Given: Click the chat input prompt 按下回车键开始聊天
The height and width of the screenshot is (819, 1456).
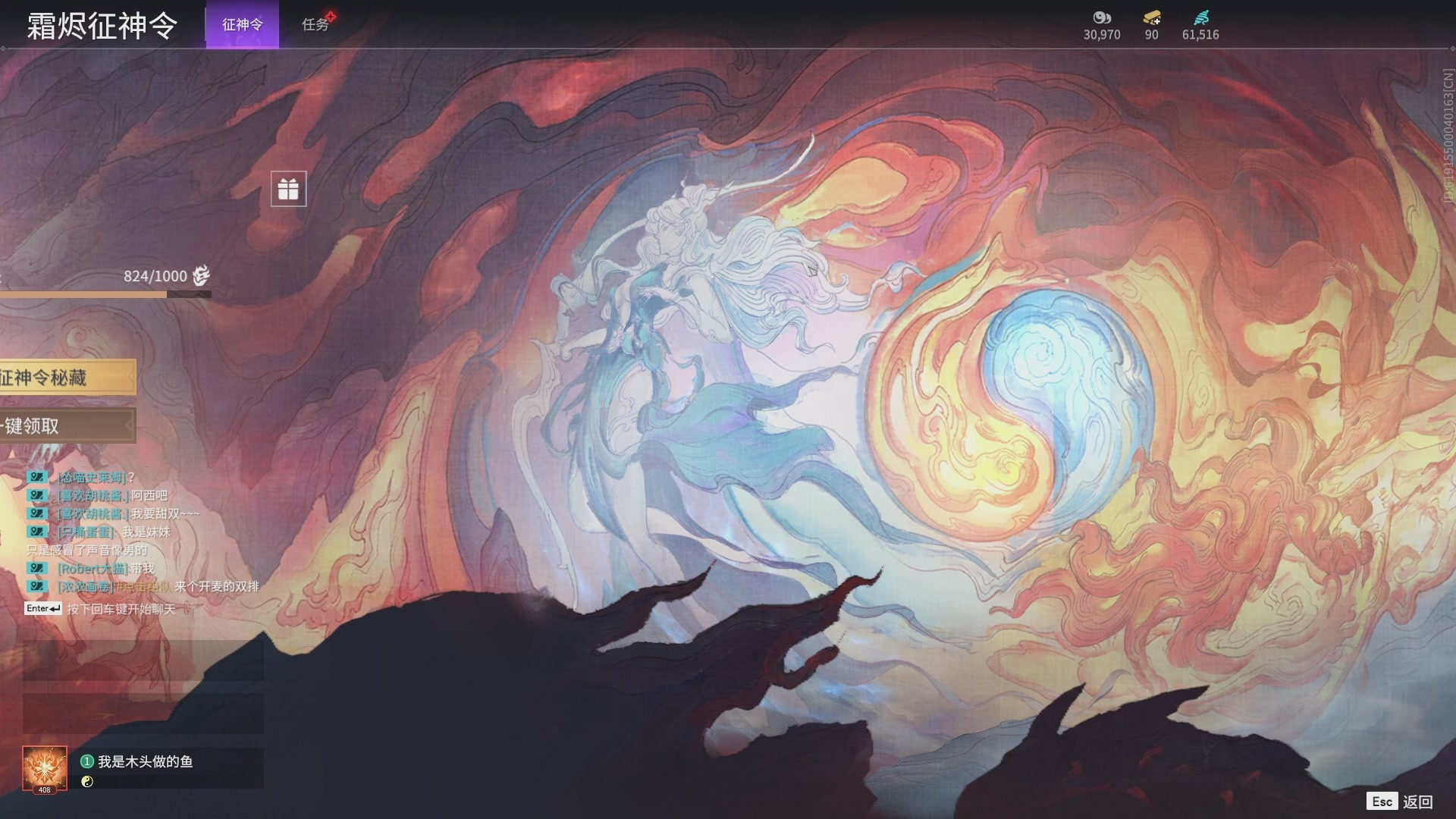Looking at the screenshot, I should [121, 609].
